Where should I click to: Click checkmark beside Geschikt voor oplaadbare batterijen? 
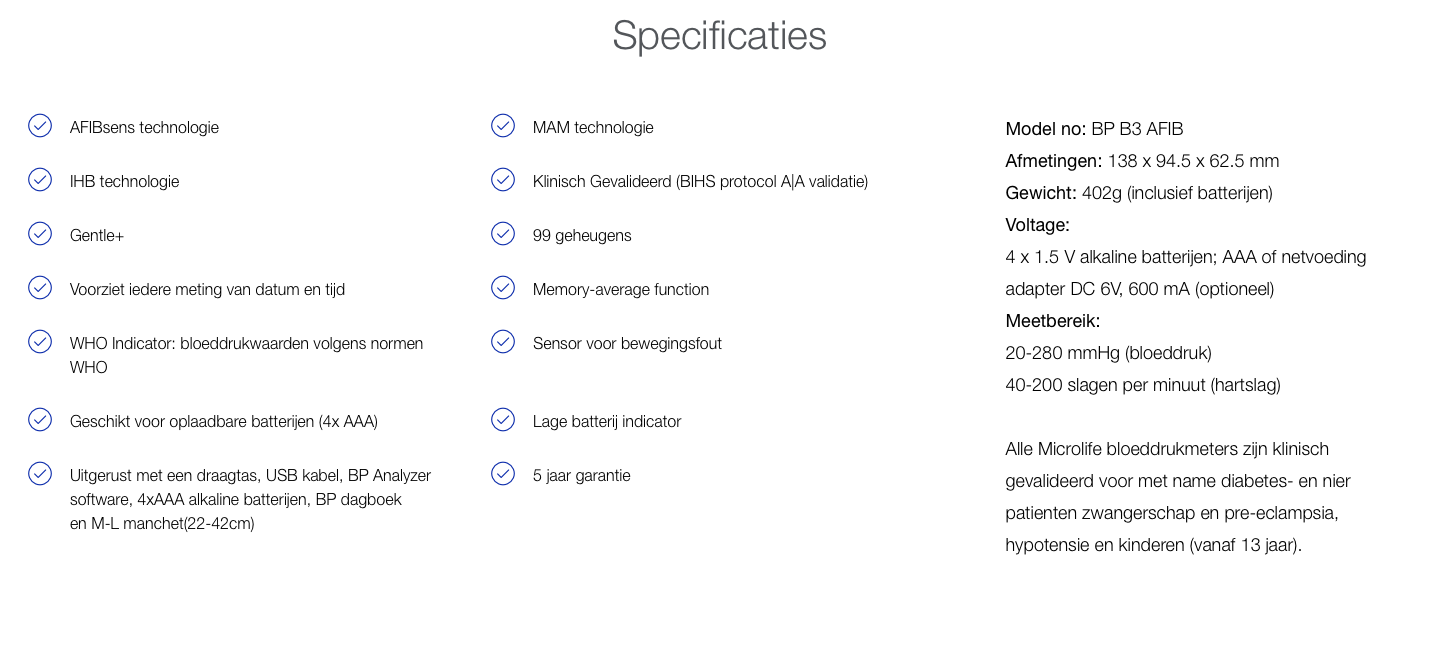click(40, 420)
